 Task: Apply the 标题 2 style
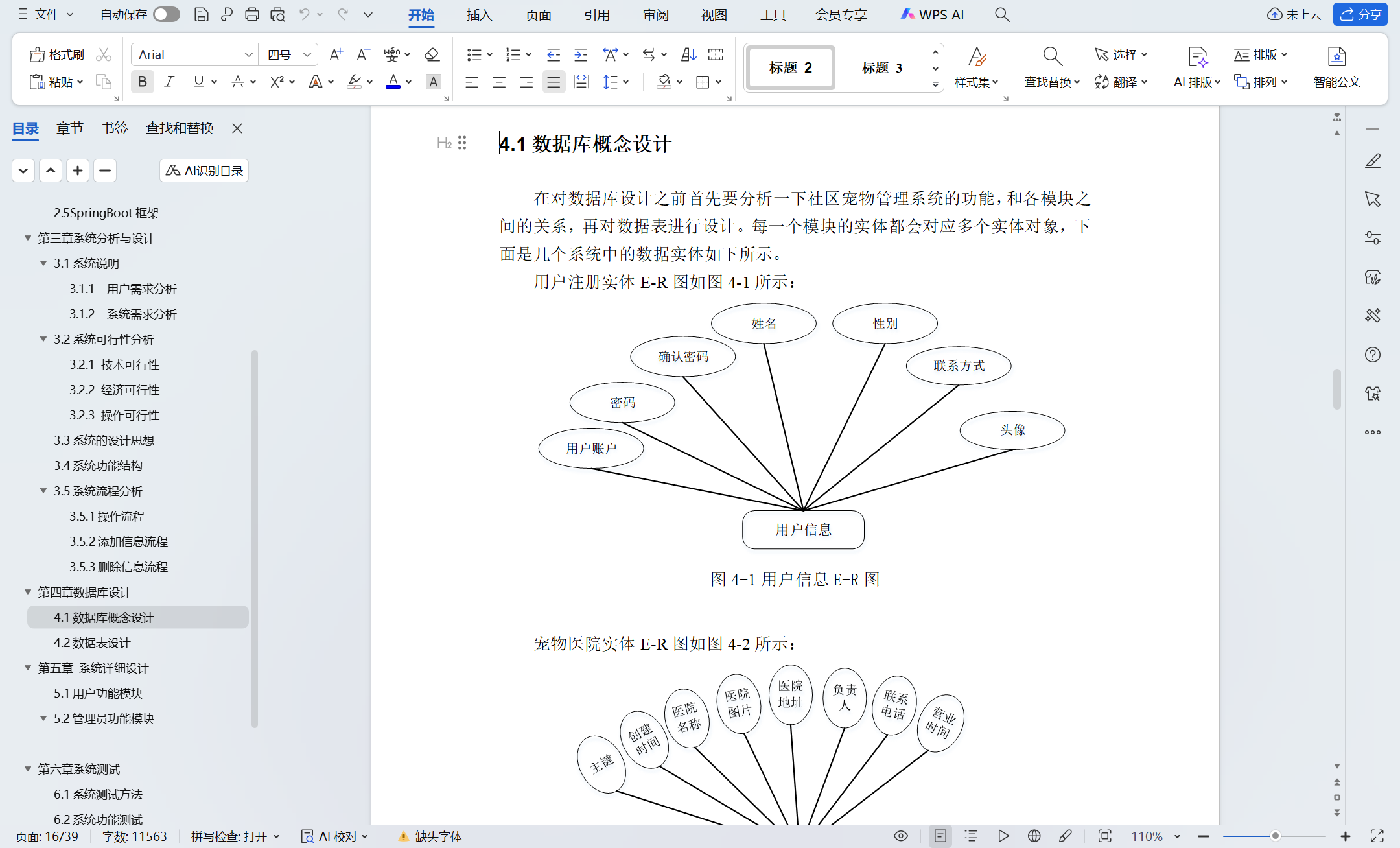pos(791,67)
